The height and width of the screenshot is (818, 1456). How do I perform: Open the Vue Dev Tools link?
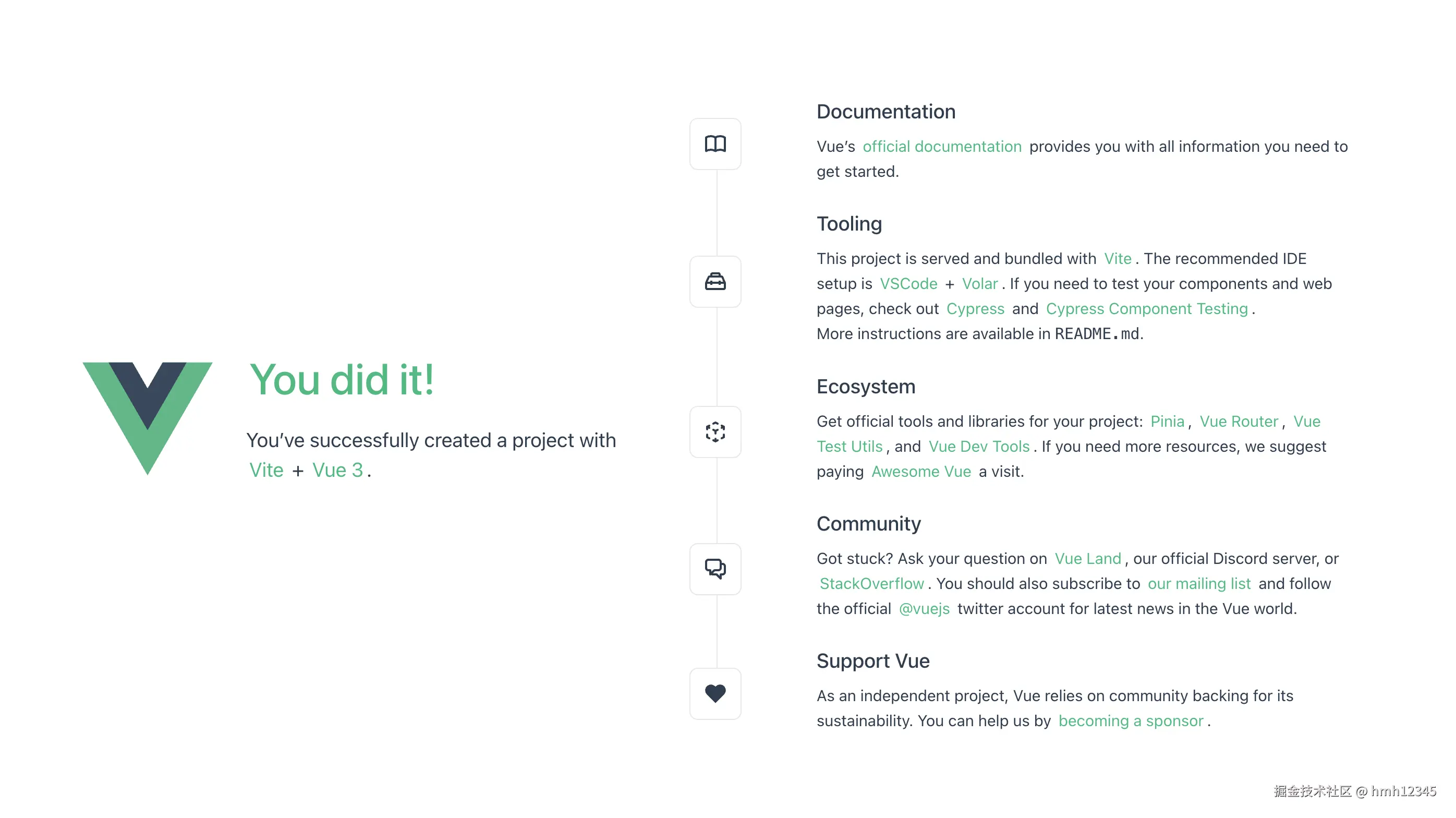pyautogui.click(x=978, y=447)
